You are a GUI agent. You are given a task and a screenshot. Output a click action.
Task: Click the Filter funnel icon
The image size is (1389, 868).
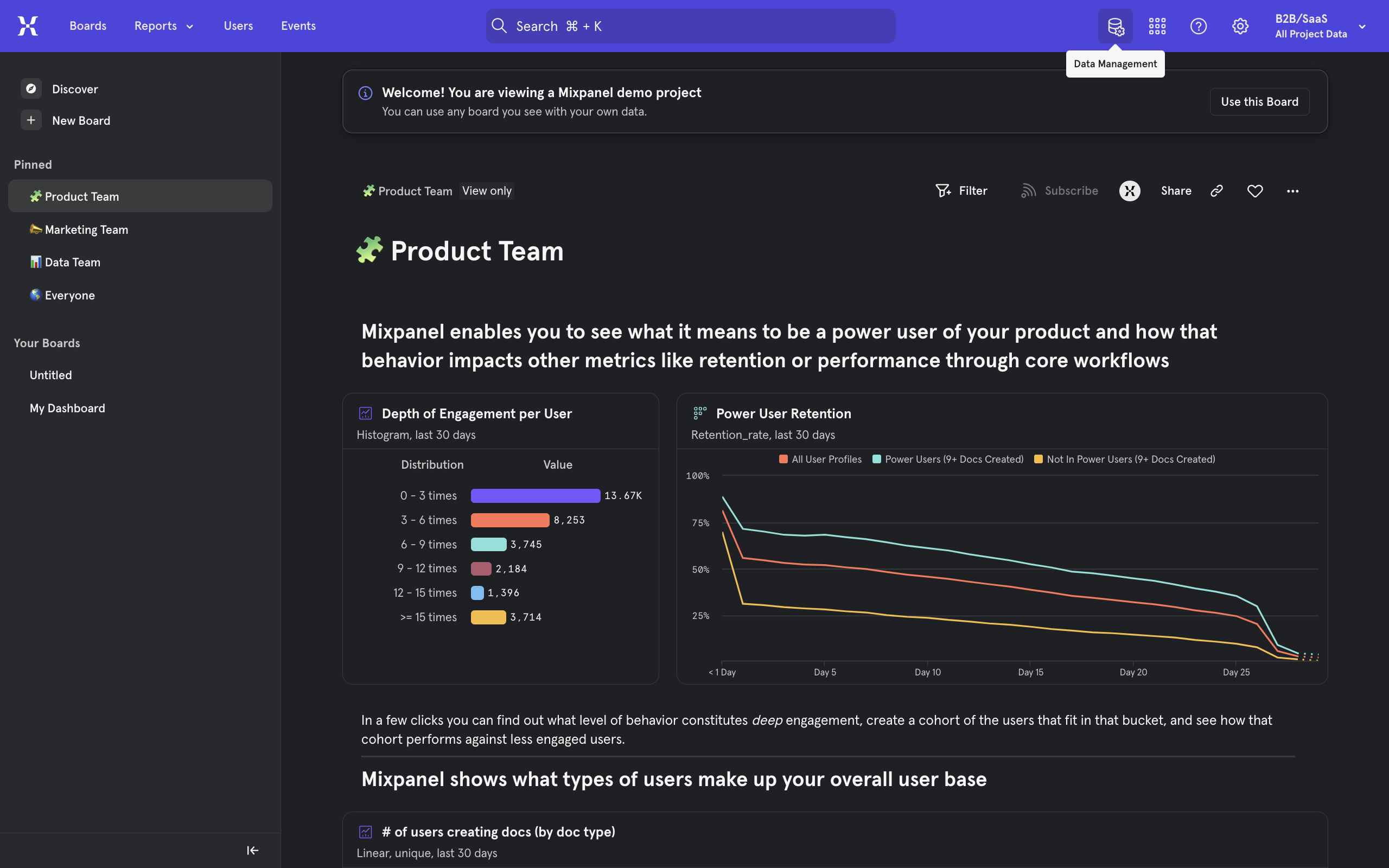pyautogui.click(x=943, y=190)
